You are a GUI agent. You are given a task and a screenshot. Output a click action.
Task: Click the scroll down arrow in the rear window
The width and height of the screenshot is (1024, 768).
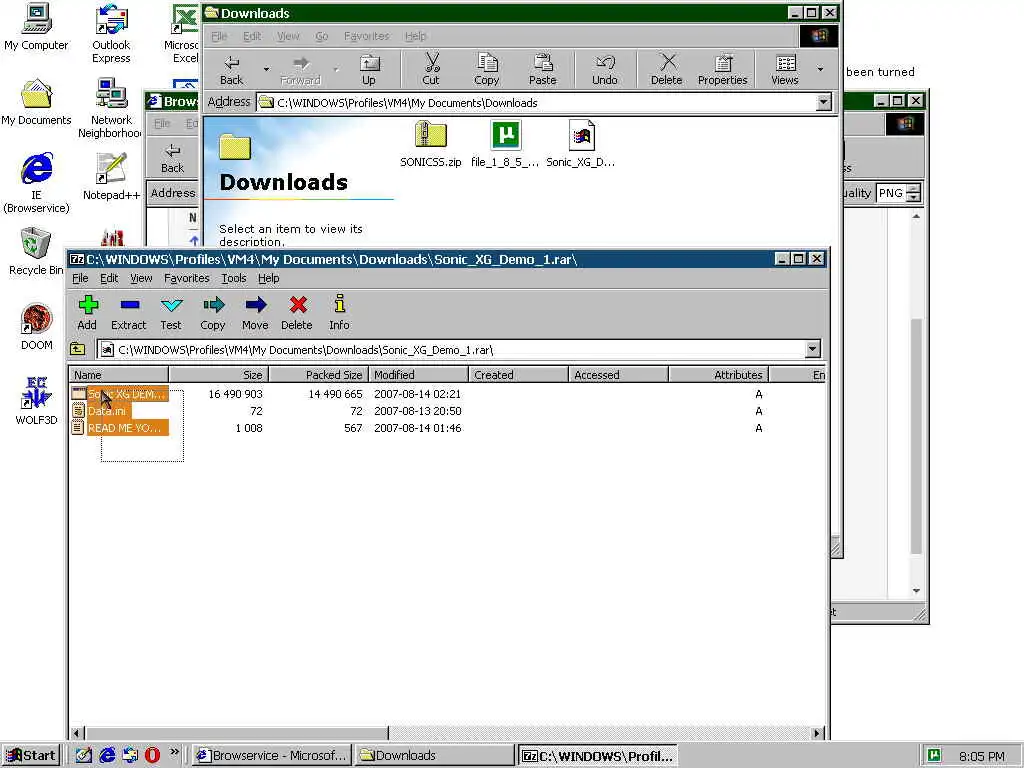coord(916,590)
